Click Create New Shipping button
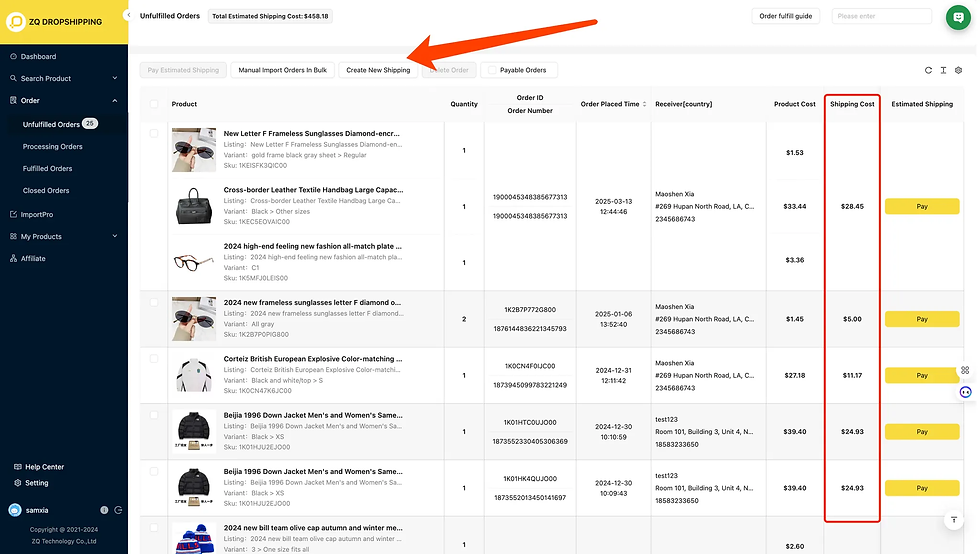This screenshot has width=980, height=554. tap(378, 70)
